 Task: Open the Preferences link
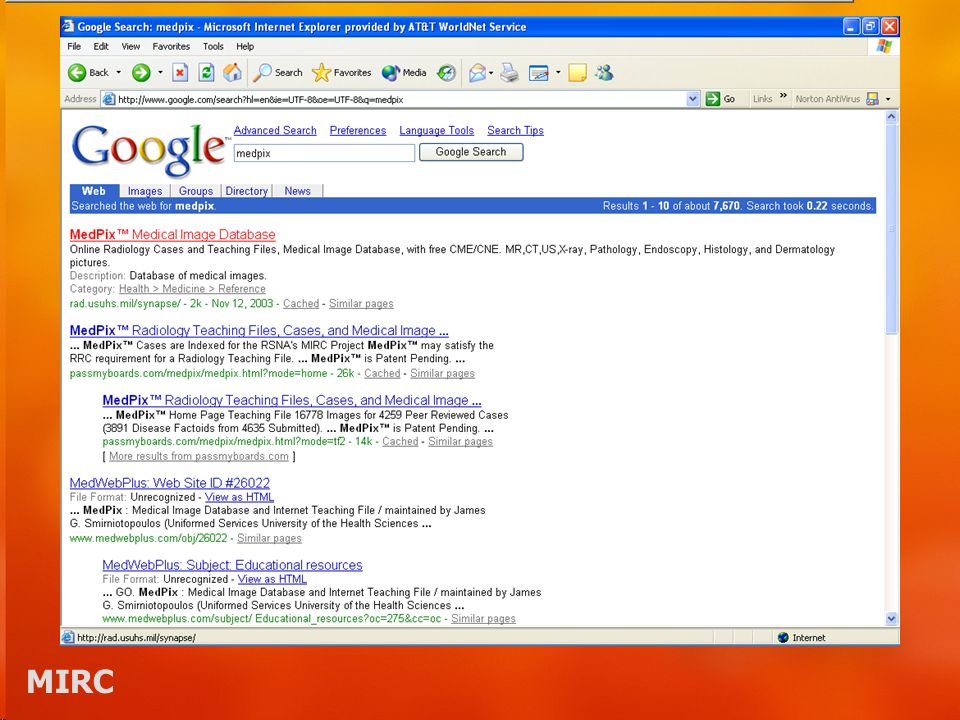point(358,130)
